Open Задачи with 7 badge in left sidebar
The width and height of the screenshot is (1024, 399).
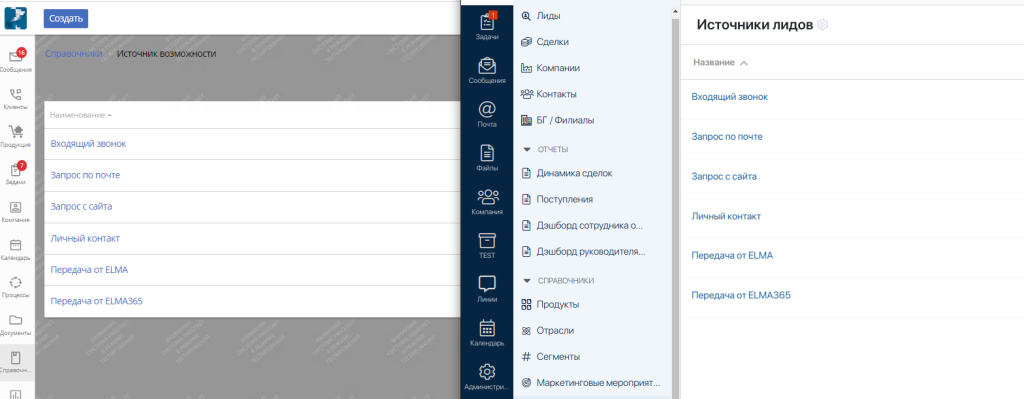tap(16, 174)
